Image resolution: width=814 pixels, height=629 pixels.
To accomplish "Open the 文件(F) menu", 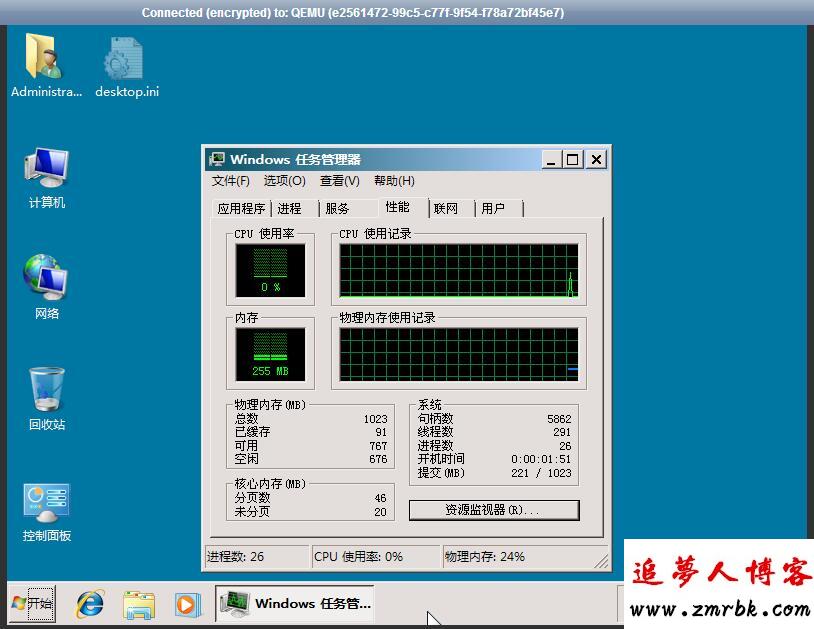I will [x=230, y=181].
